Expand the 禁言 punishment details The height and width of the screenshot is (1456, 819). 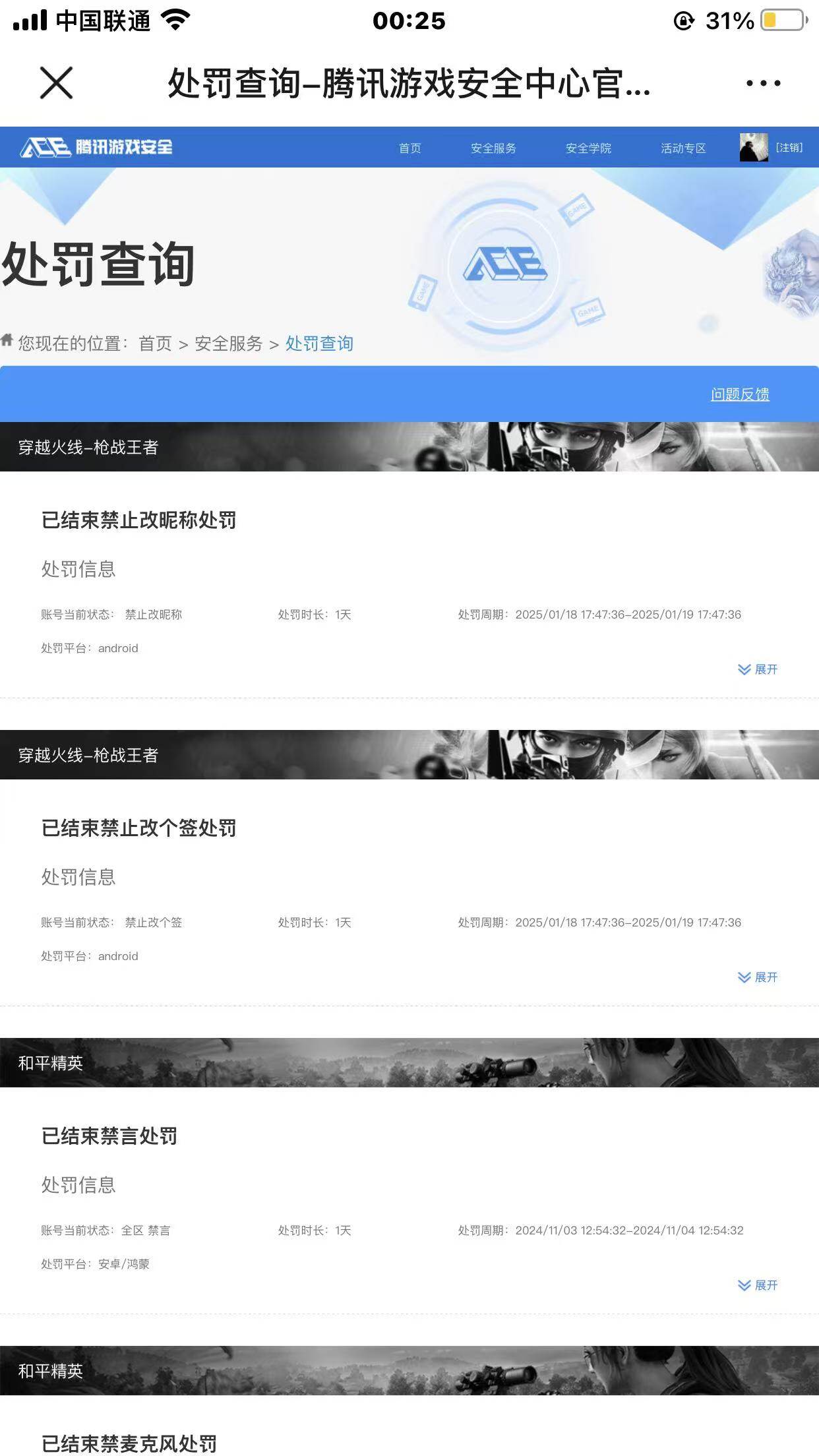coord(758,1285)
